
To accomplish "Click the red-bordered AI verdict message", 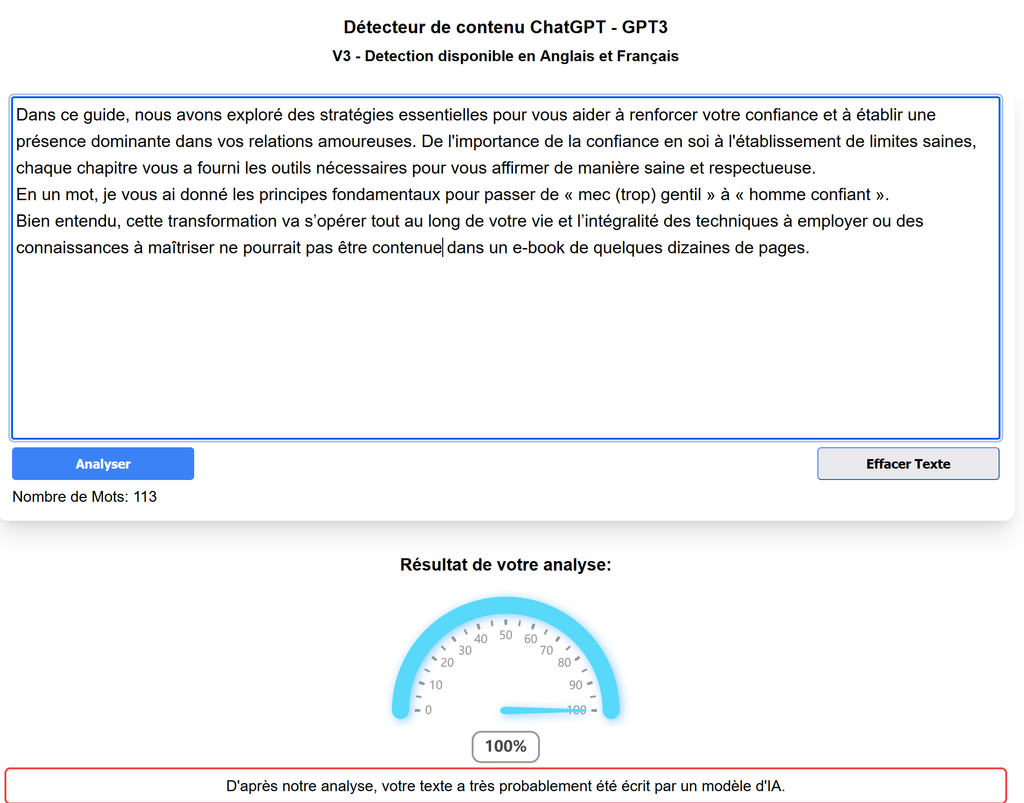I will click(x=505, y=785).
